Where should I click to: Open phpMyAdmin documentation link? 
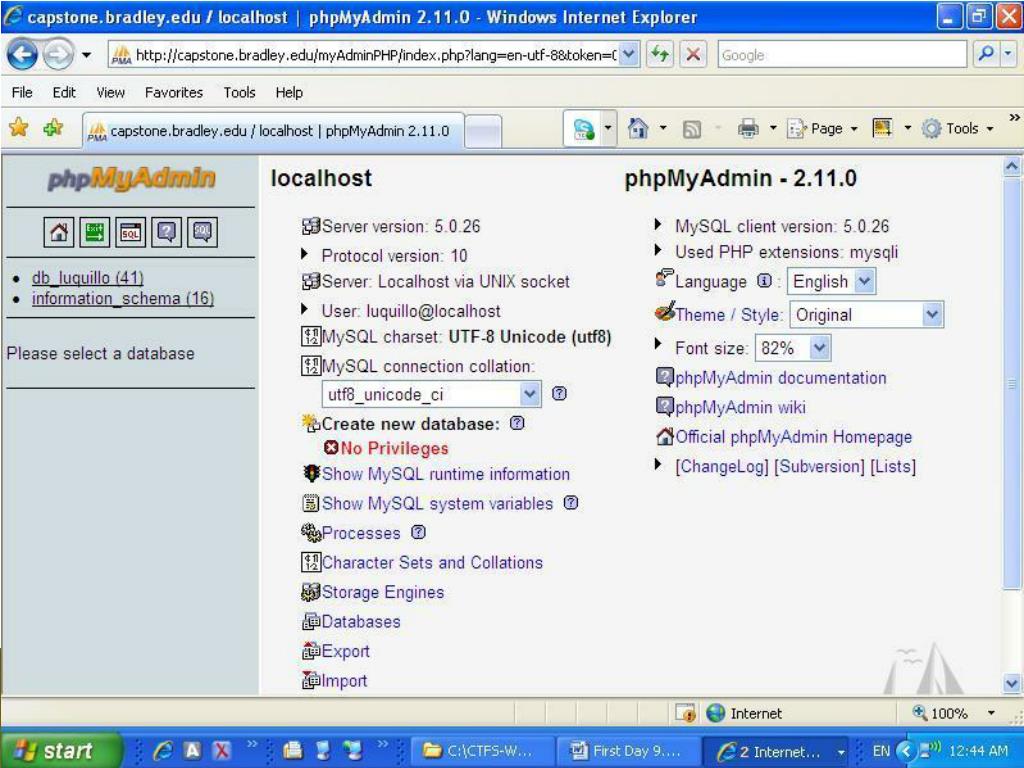[x=780, y=377]
